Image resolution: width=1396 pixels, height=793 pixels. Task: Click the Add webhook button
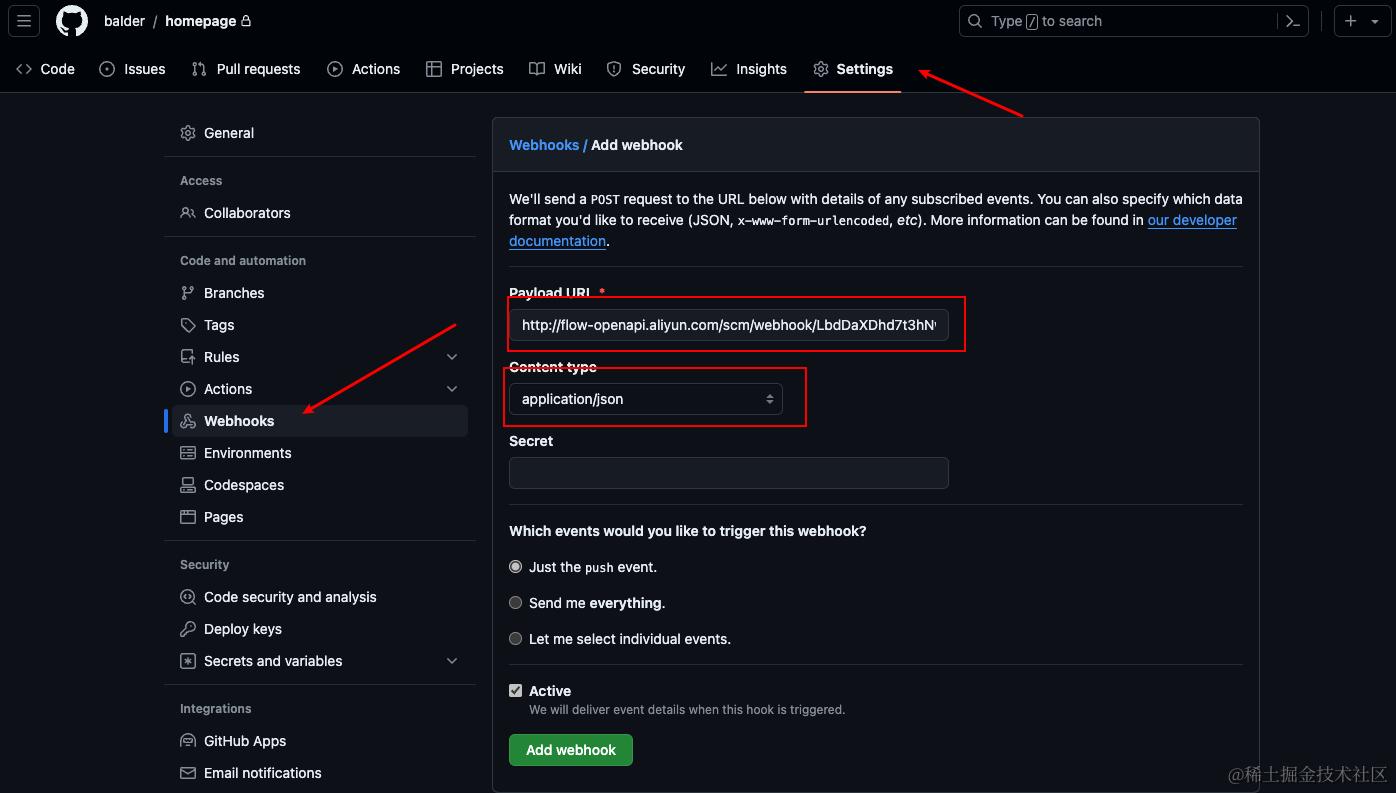coord(571,750)
